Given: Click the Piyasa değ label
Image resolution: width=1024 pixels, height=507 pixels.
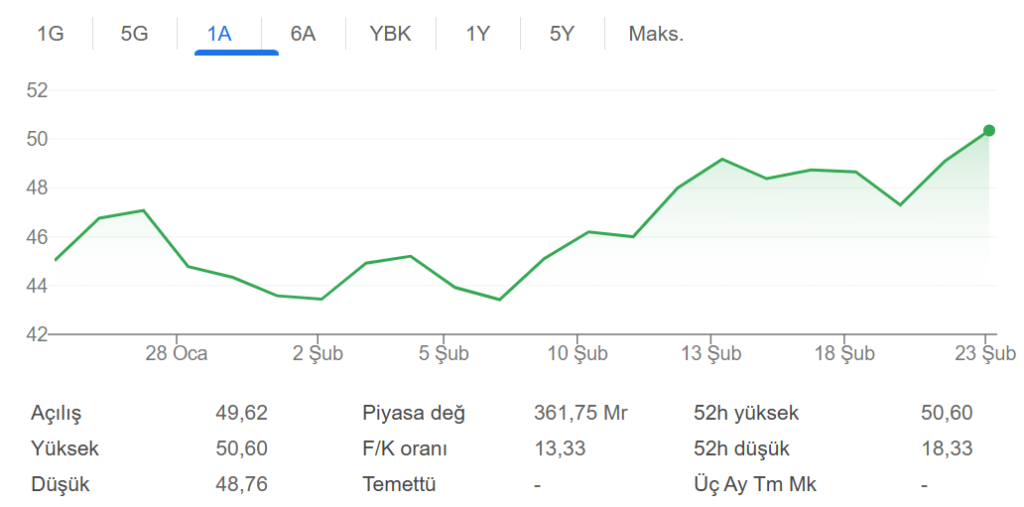Looking at the screenshot, I should [414, 413].
